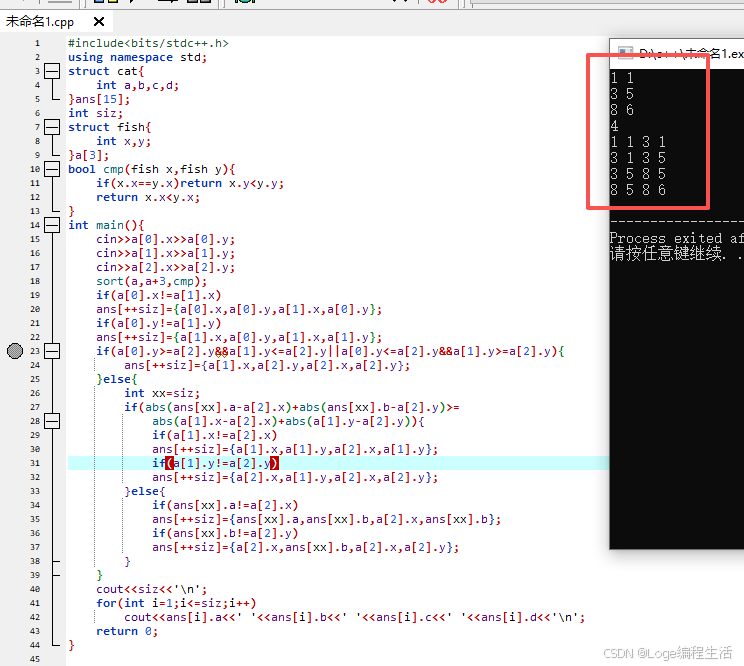Click the console window title bar icon

[625, 53]
